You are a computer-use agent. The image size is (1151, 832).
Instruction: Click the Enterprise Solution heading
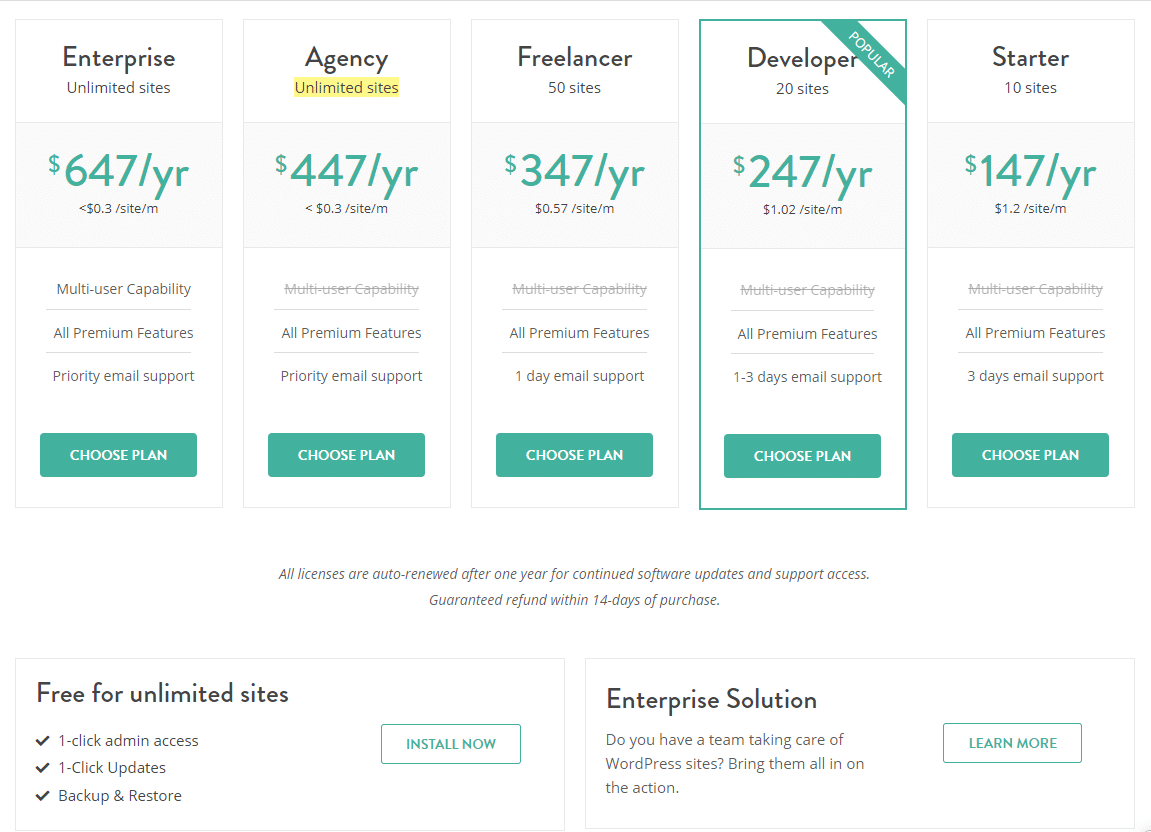(x=711, y=699)
